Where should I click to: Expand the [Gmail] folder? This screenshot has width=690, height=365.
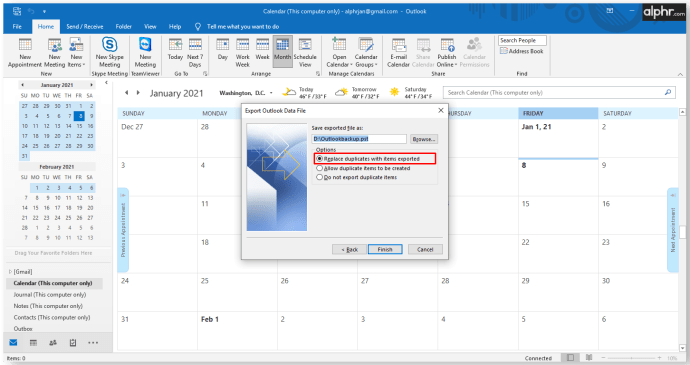pyautogui.click(x=10, y=272)
